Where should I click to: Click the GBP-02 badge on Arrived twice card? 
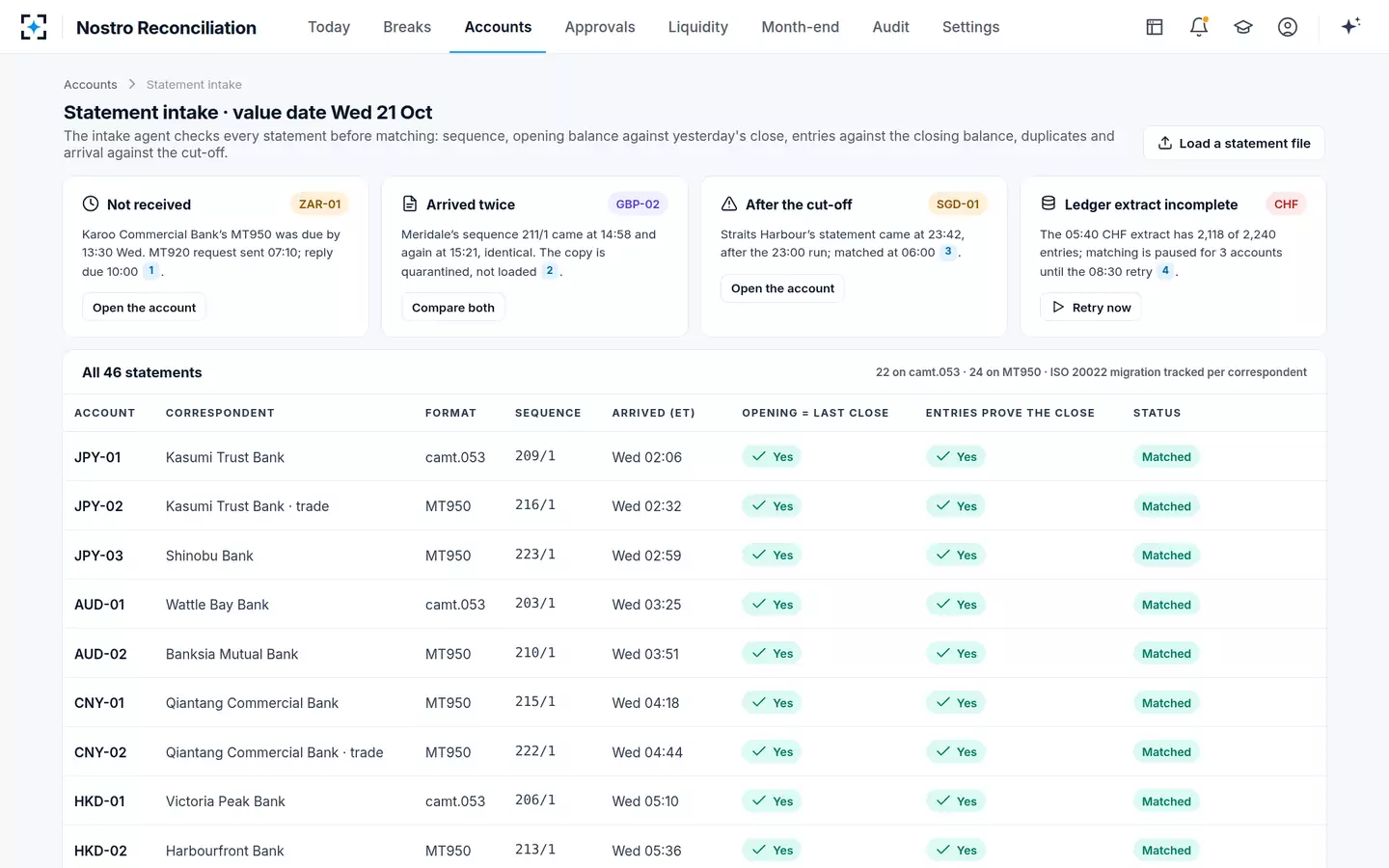click(x=638, y=204)
